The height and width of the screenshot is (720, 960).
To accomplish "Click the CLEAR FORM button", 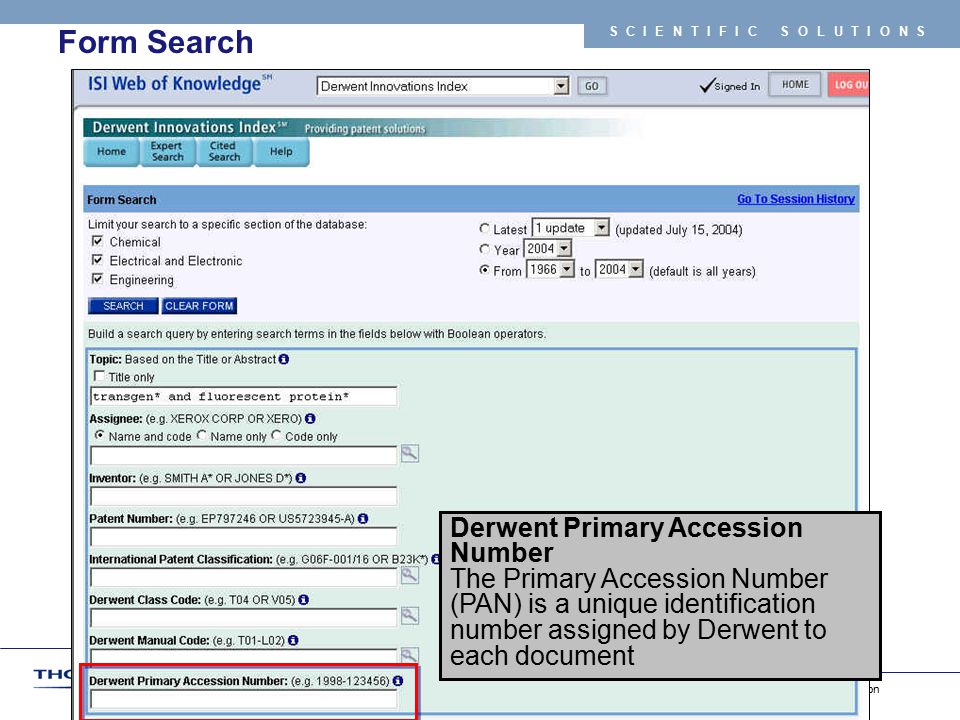I will pyautogui.click(x=199, y=306).
